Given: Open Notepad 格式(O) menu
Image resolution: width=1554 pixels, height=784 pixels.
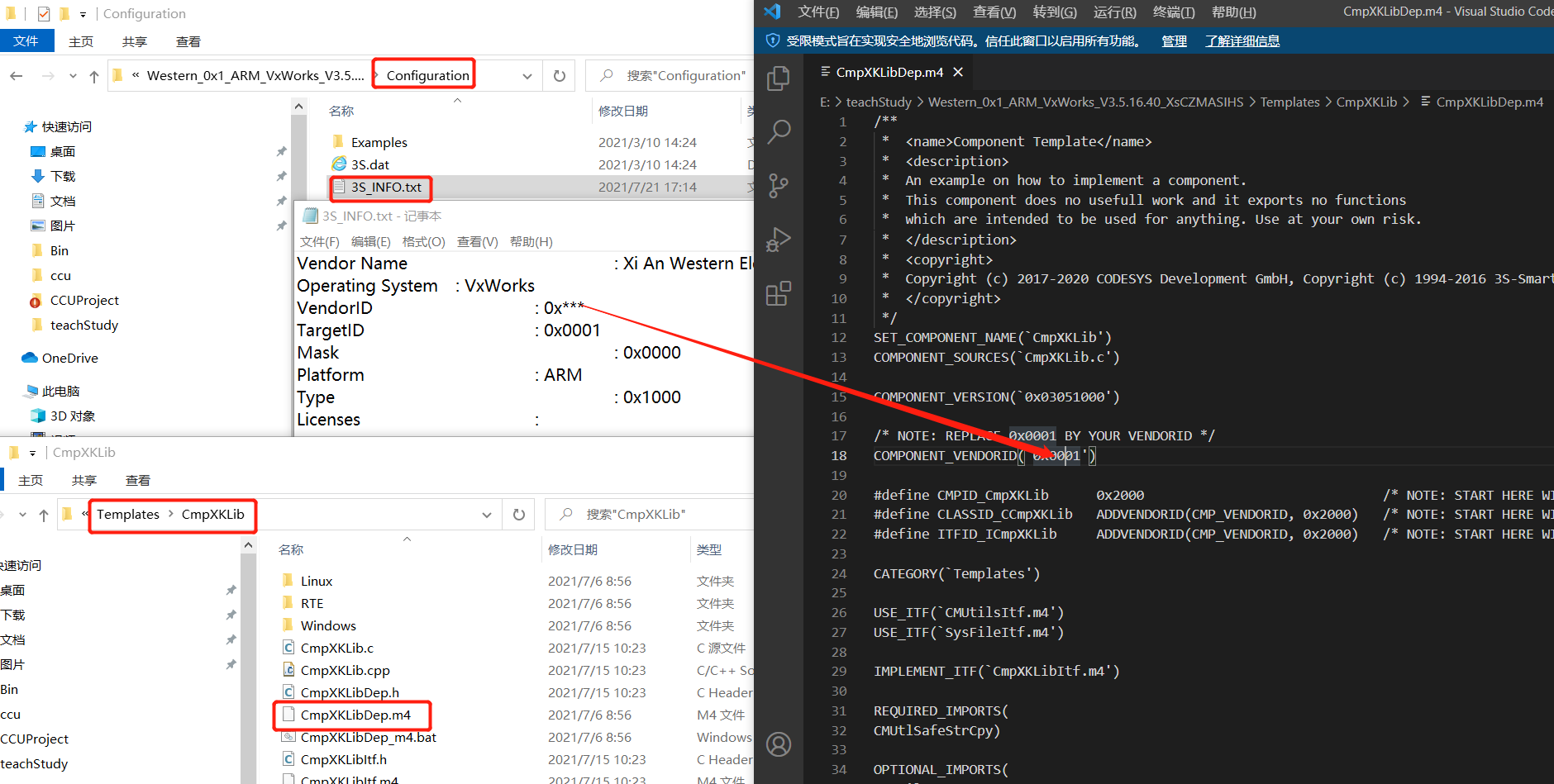Looking at the screenshot, I should coord(423,242).
